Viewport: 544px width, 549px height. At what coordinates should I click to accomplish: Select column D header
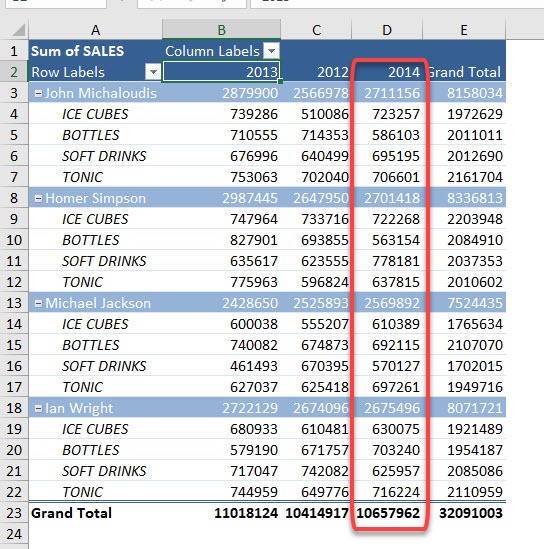click(x=387, y=30)
